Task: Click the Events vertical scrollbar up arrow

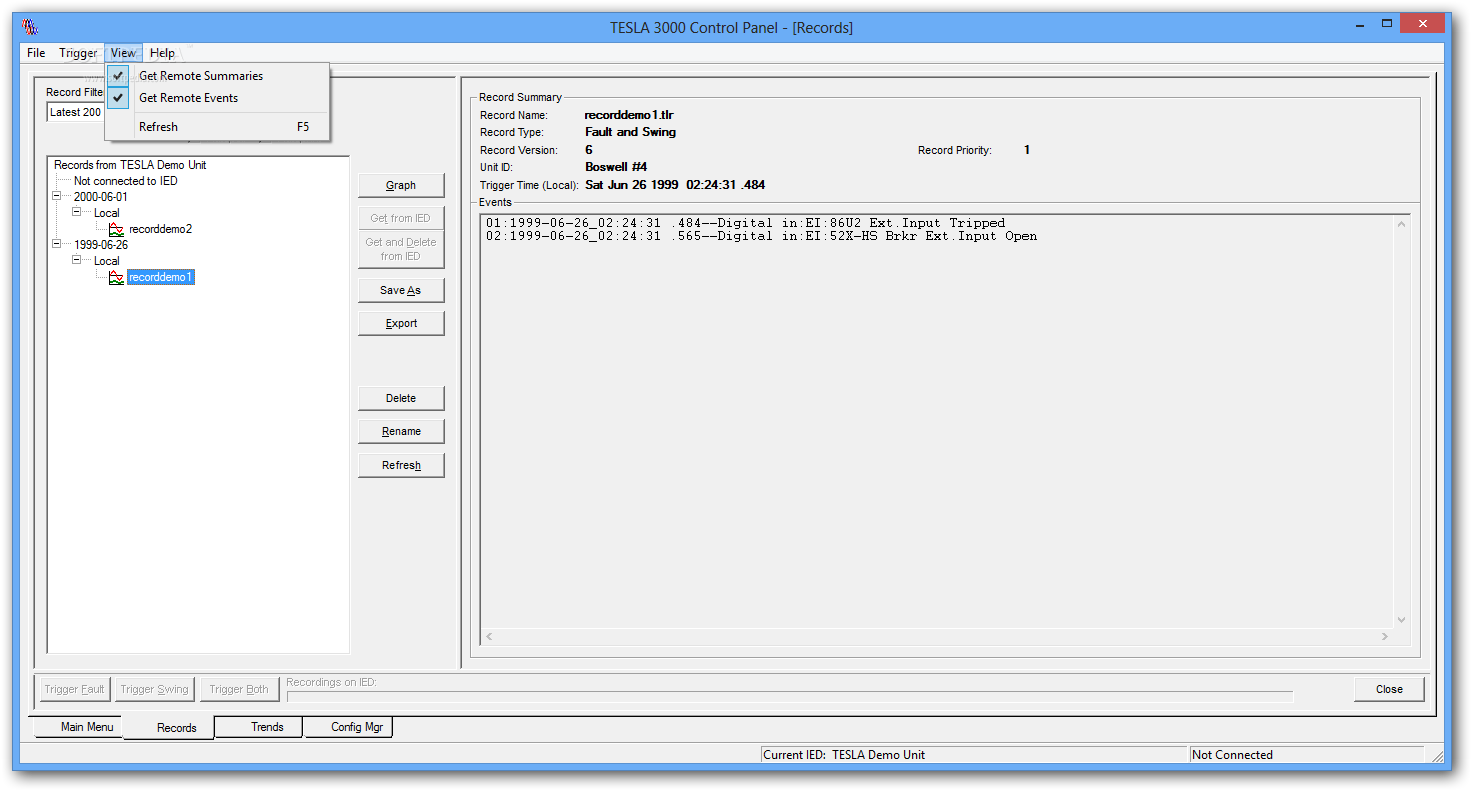Action: [1401, 224]
